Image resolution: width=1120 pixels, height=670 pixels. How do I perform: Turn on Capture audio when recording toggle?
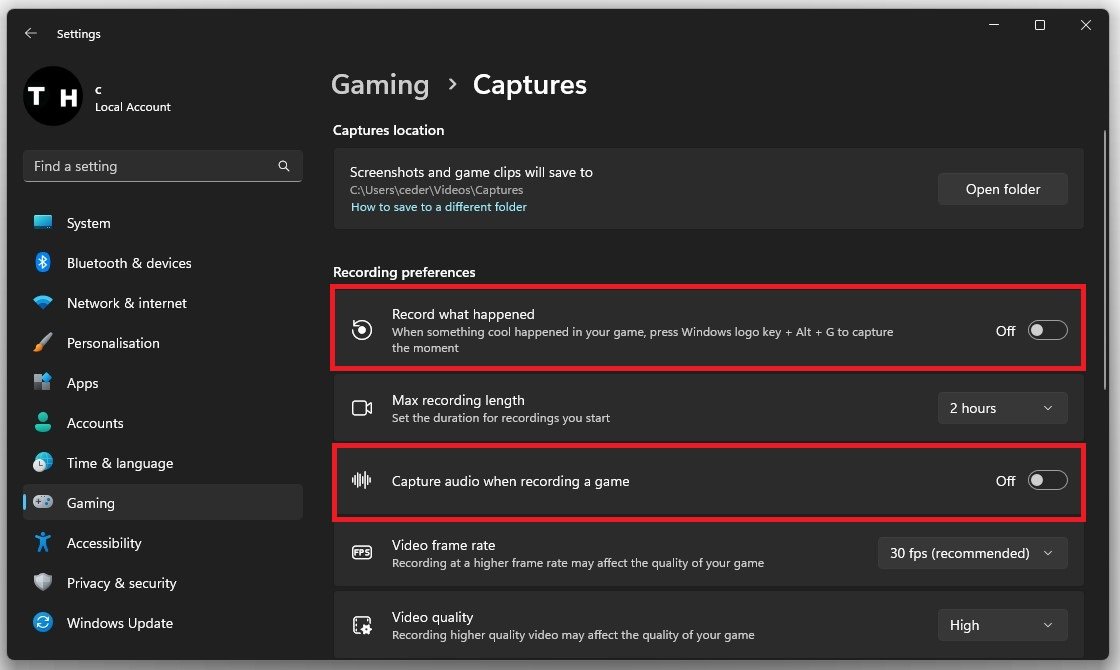tap(1047, 481)
